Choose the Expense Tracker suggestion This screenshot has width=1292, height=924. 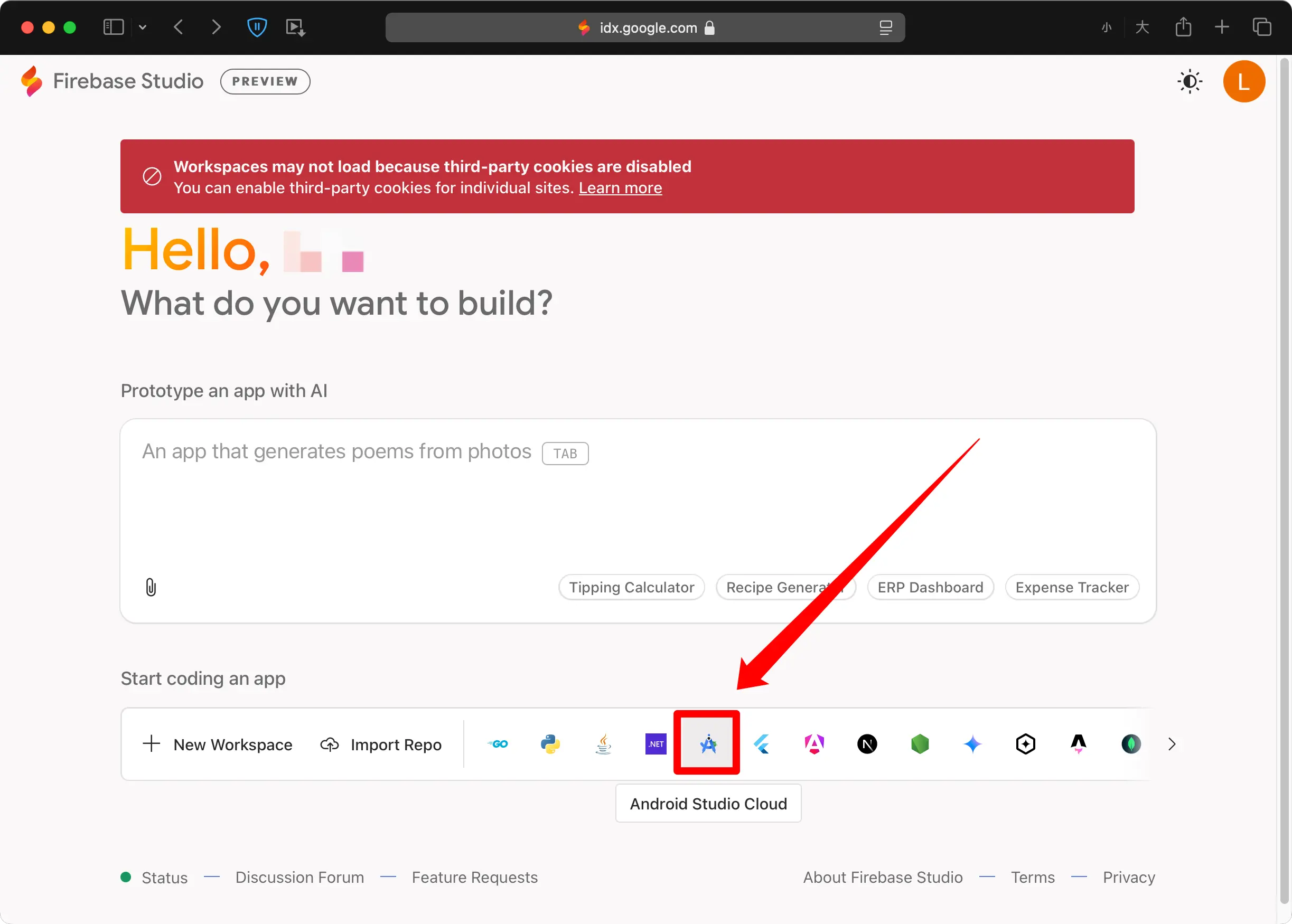click(1072, 587)
